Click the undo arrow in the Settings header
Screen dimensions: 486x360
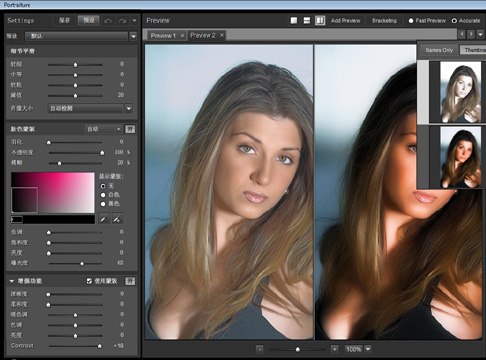click(x=108, y=21)
